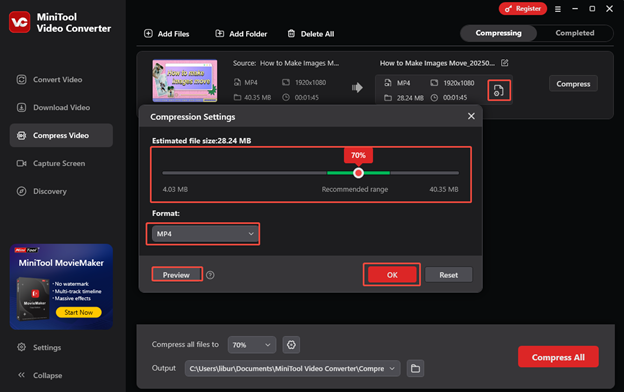Switch to the Completed tab
Viewport: 624px width, 392px height.
pos(575,33)
